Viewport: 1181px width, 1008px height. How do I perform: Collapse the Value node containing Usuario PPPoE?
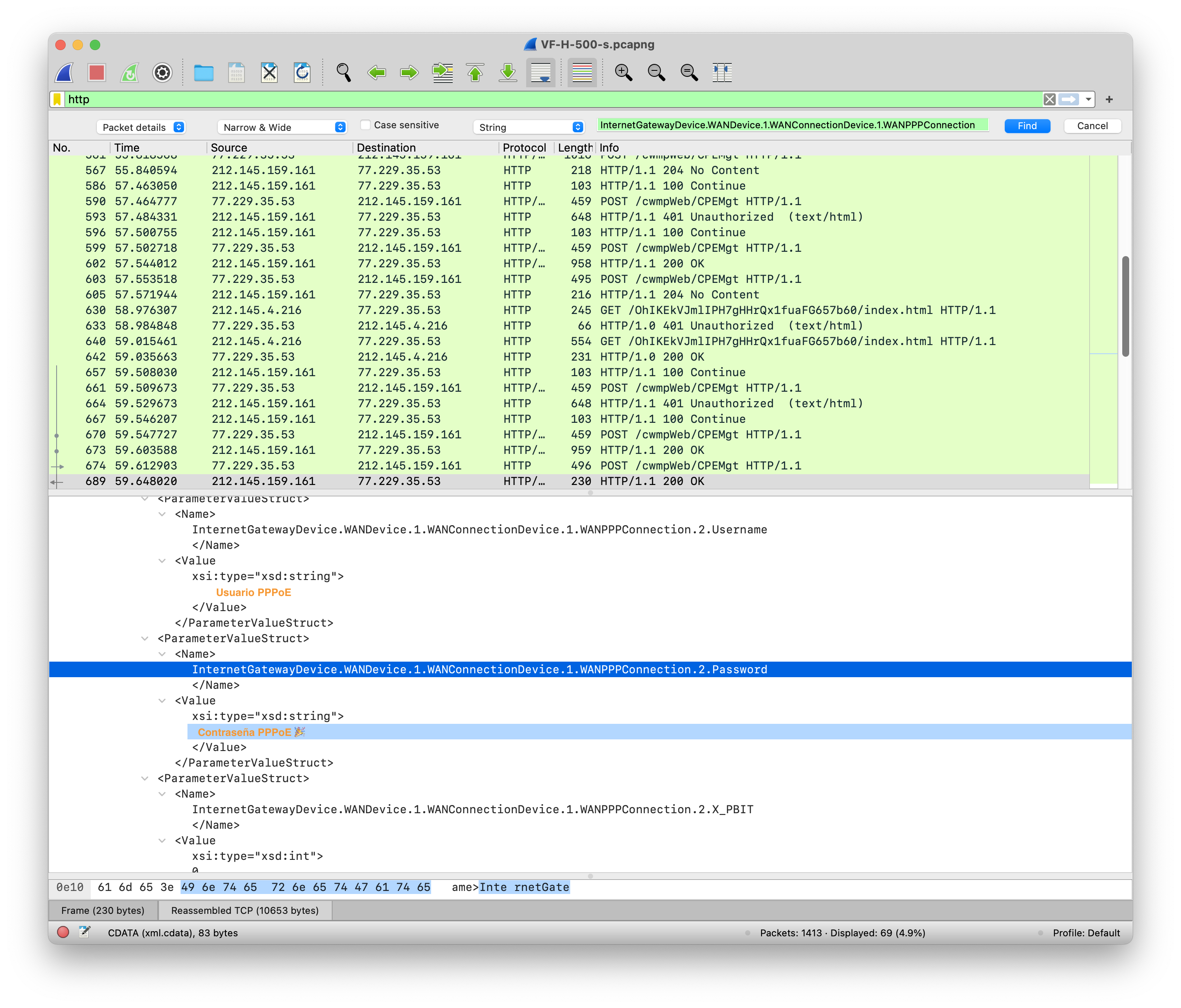[162, 561]
